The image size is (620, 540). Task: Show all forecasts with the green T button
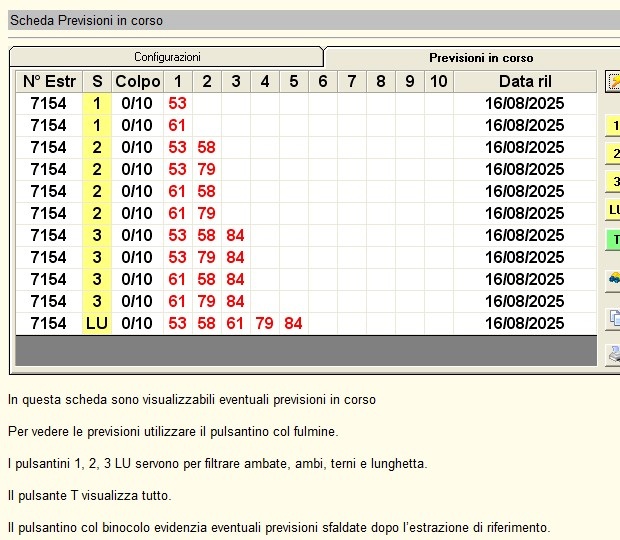[x=612, y=240]
